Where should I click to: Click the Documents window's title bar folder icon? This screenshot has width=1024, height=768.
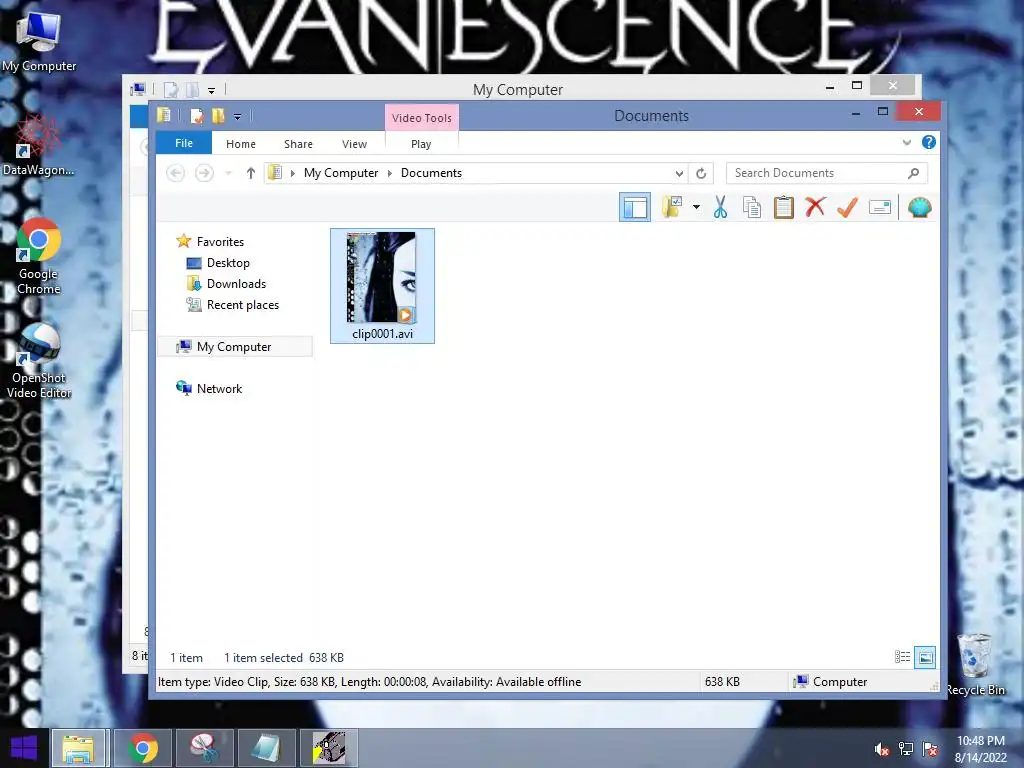click(x=164, y=116)
